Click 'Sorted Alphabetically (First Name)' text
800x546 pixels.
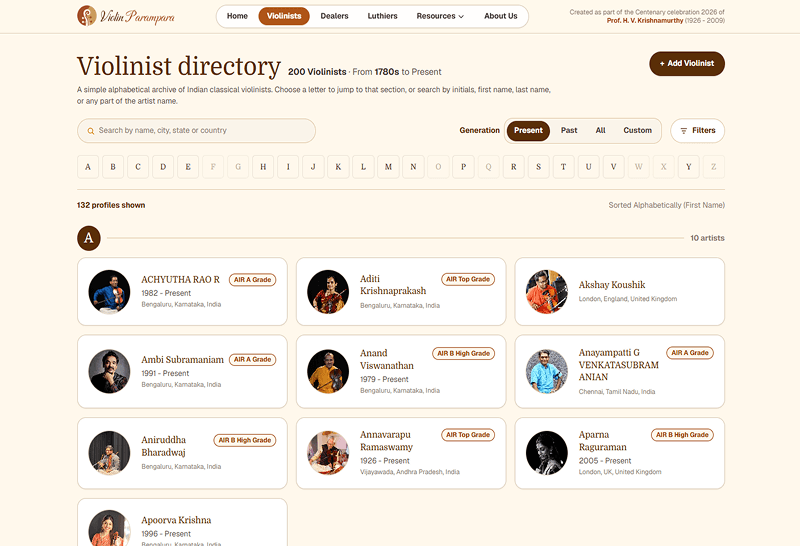(x=666, y=205)
